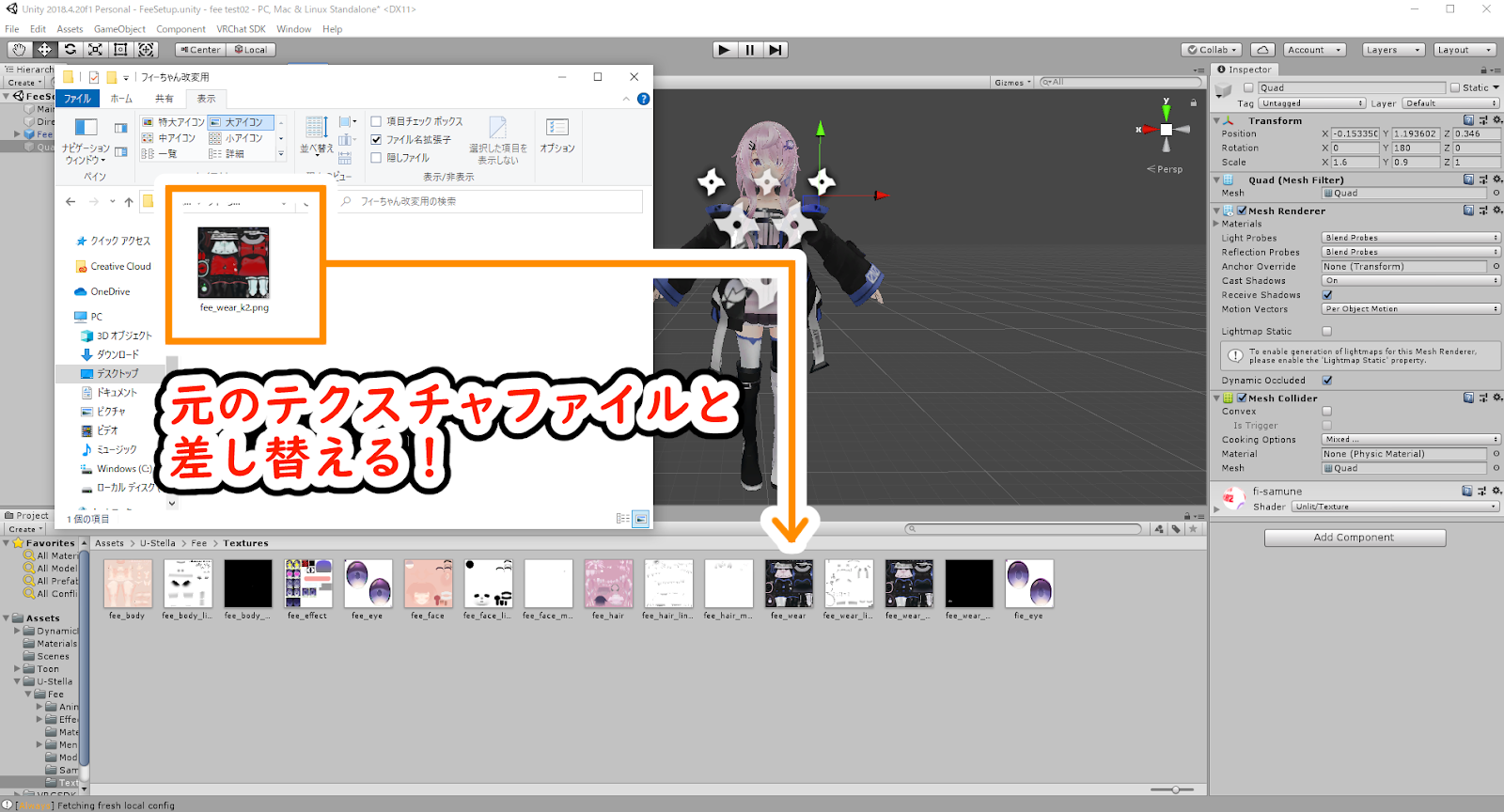Viewport: 1504px width, 812px height.
Task: Open the Mesh Renderer help icon
Action: point(1468,211)
